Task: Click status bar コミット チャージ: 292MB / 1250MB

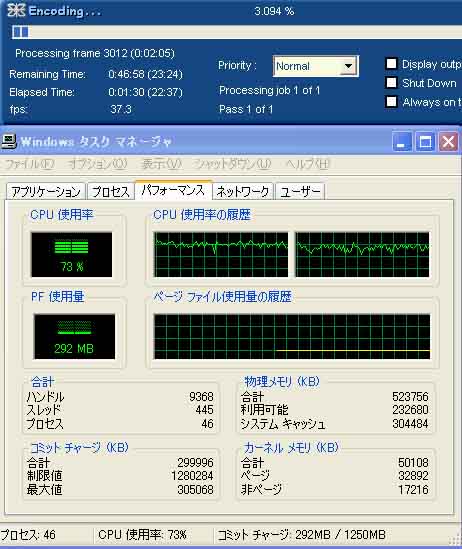Action: tap(301, 535)
